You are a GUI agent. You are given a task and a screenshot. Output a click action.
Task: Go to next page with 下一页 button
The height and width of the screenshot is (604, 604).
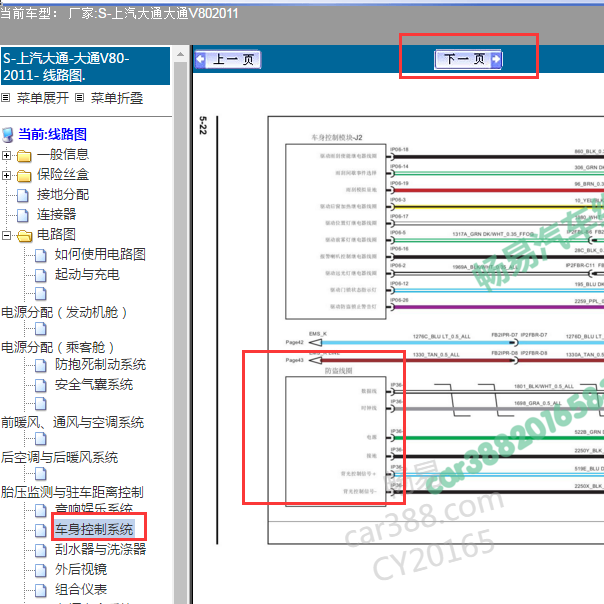[x=468, y=60]
